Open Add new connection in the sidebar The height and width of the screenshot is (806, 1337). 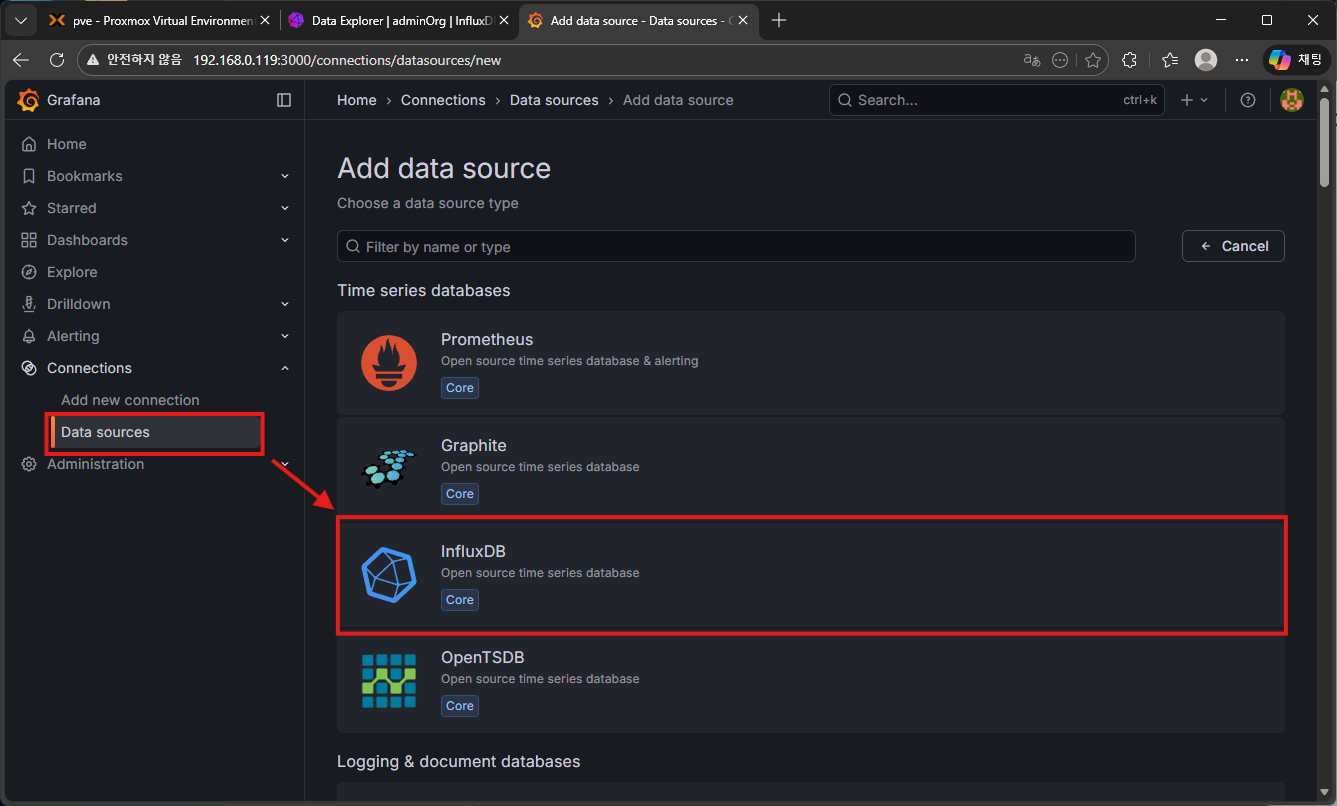tap(130, 400)
